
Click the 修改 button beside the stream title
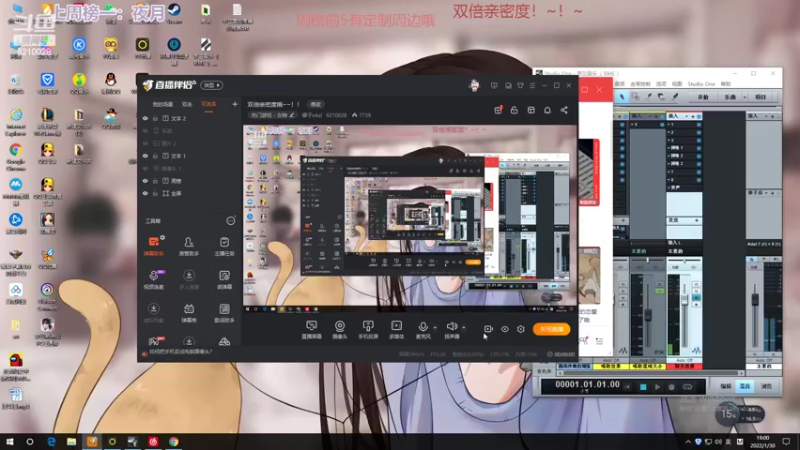(x=316, y=104)
